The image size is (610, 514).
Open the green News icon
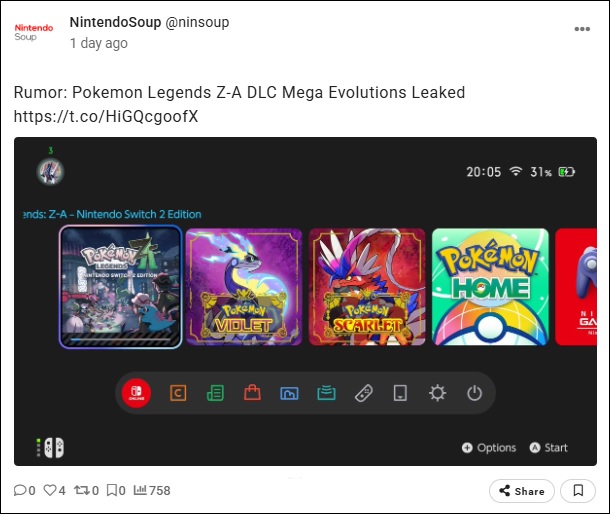coord(215,393)
